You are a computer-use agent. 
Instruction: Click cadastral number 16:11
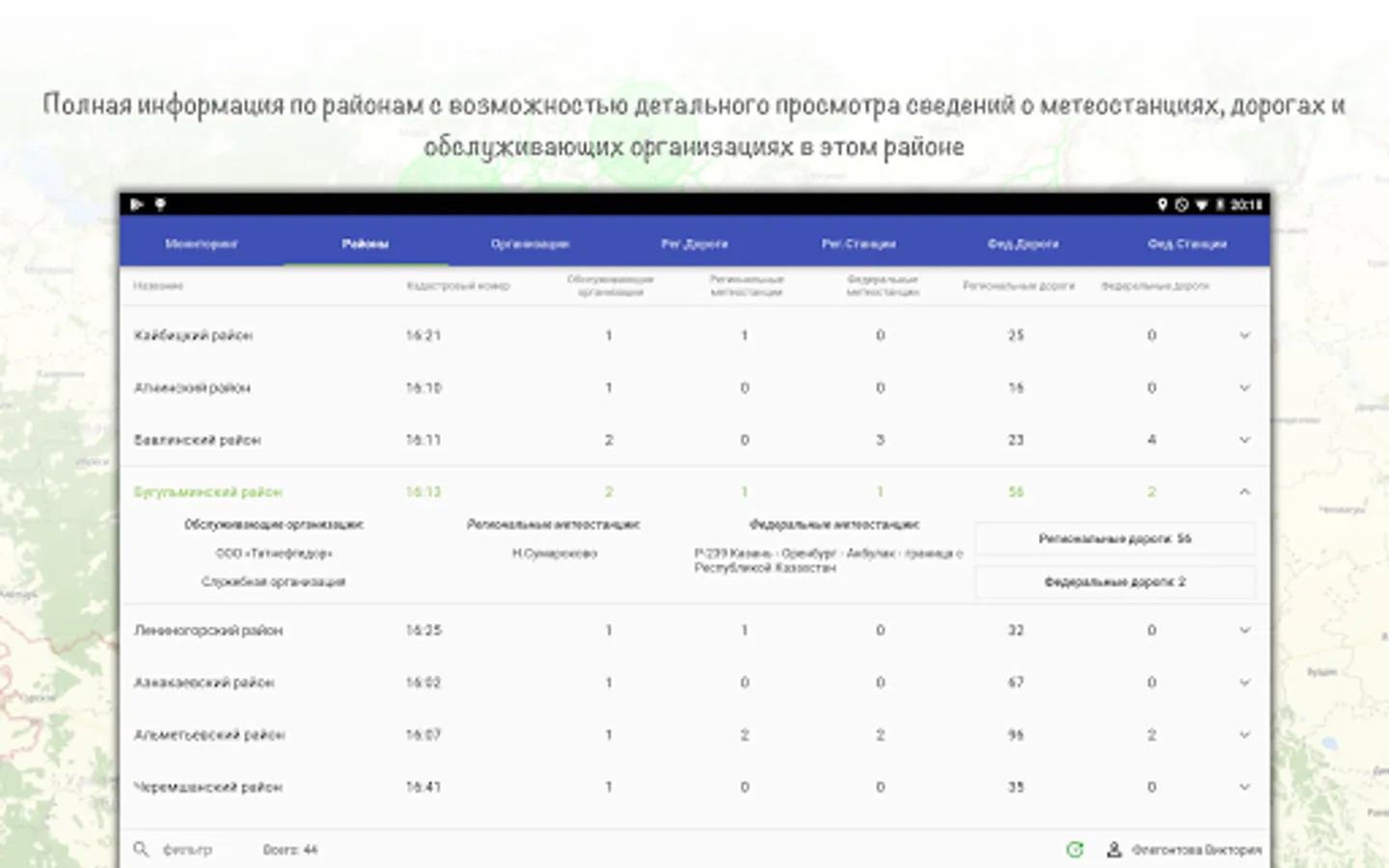pos(423,440)
